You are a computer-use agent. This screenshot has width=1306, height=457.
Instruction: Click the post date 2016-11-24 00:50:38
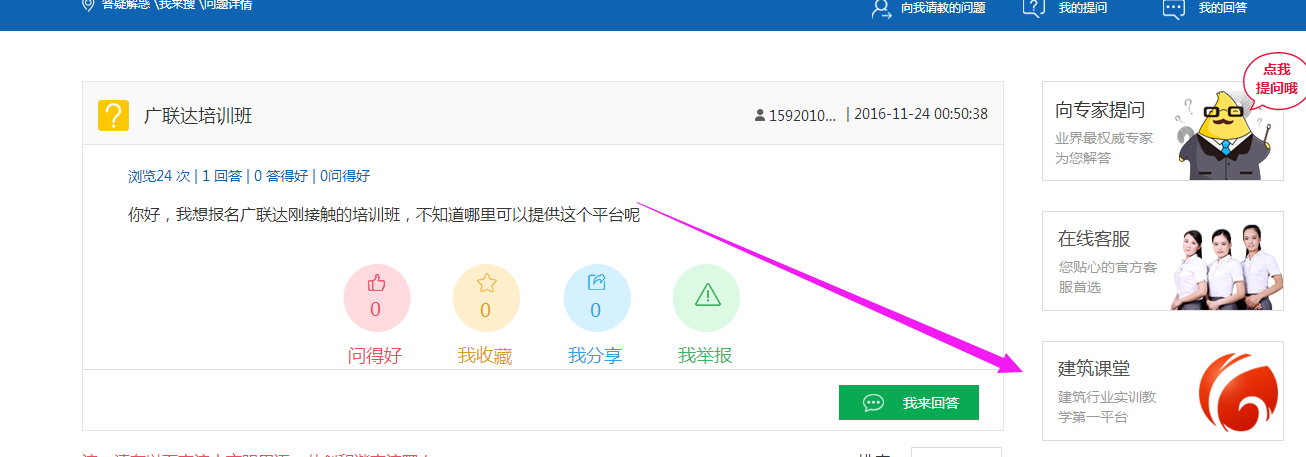pyautogui.click(x=921, y=114)
